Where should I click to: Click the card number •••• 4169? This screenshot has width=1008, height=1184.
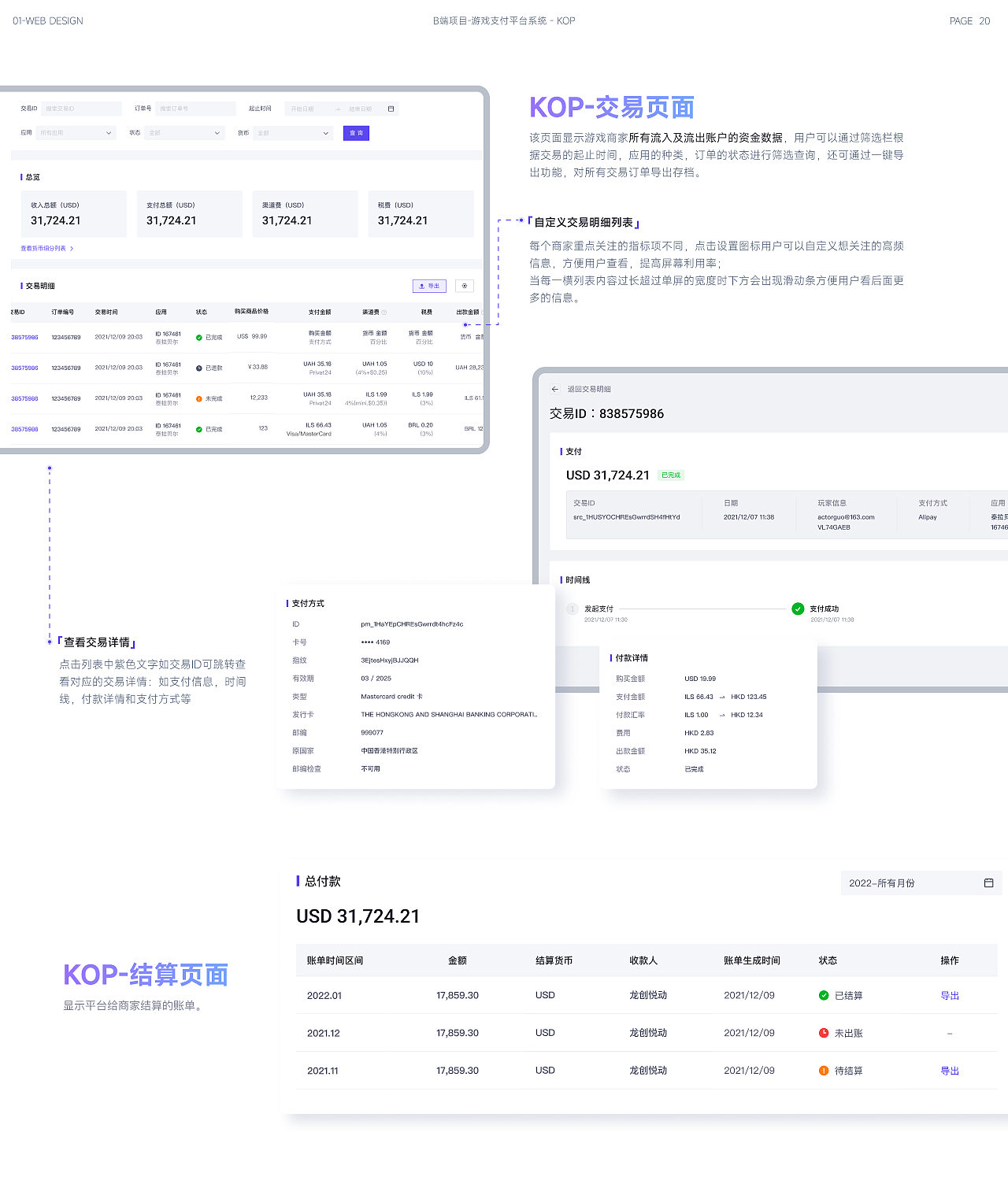pyautogui.click(x=376, y=642)
